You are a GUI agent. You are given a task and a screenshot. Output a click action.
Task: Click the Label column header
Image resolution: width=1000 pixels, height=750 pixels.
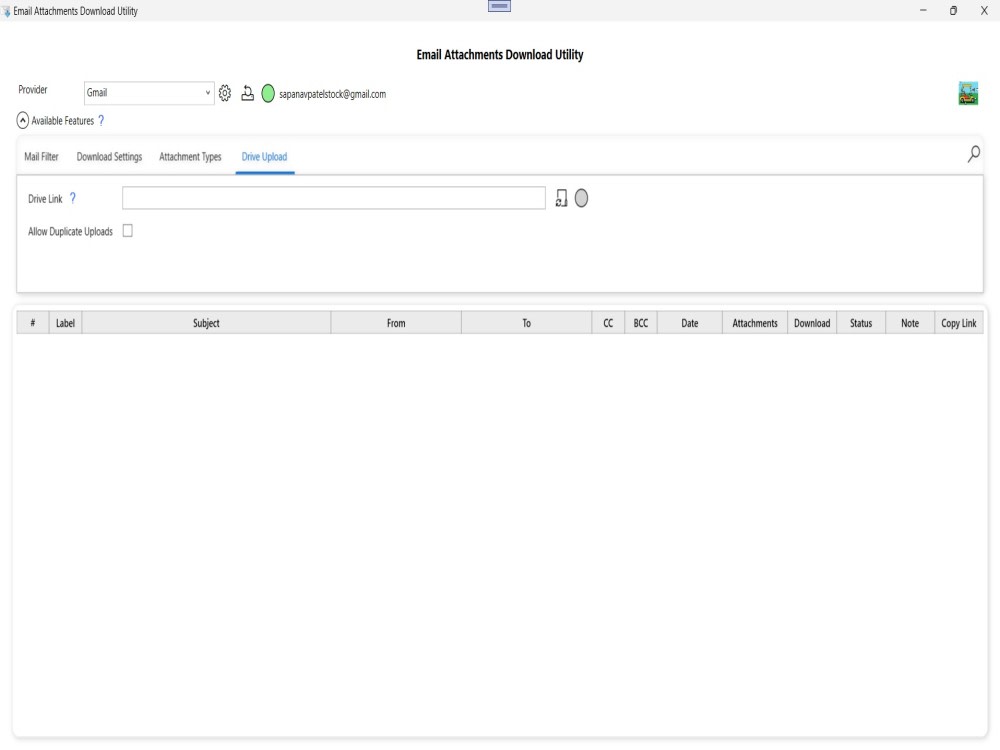tap(65, 323)
